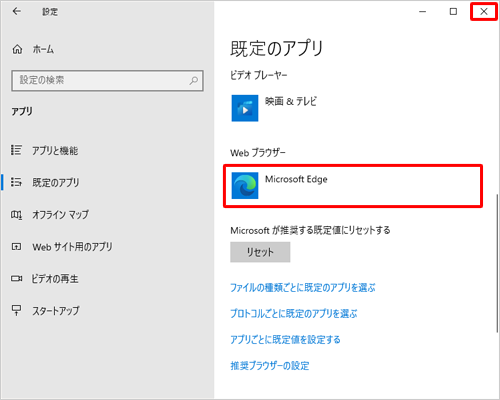Viewport: 500px width, 400px height.
Task: Click the magnifier icon in the search box
Action: (194, 80)
